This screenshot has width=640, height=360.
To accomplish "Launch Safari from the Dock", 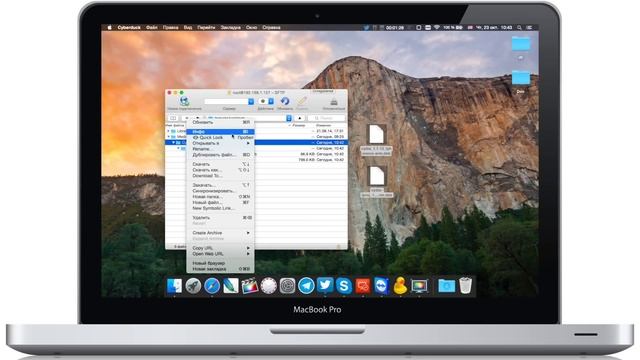I will pyautogui.click(x=212, y=286).
